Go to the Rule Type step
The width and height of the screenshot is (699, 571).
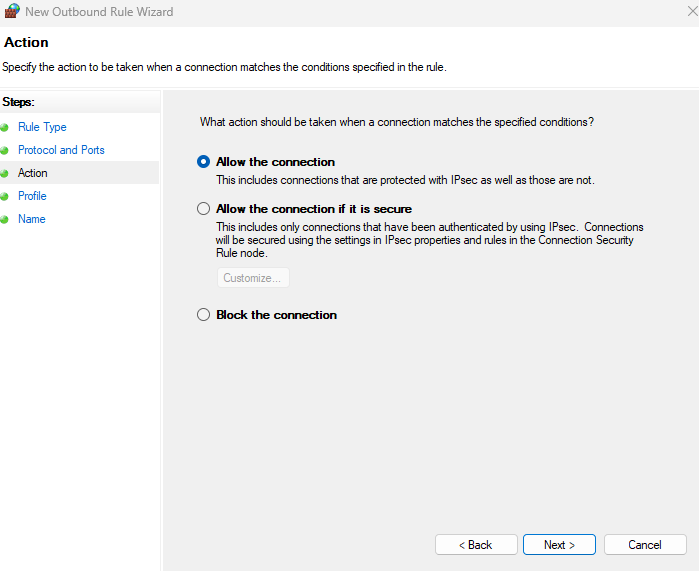tap(42, 127)
